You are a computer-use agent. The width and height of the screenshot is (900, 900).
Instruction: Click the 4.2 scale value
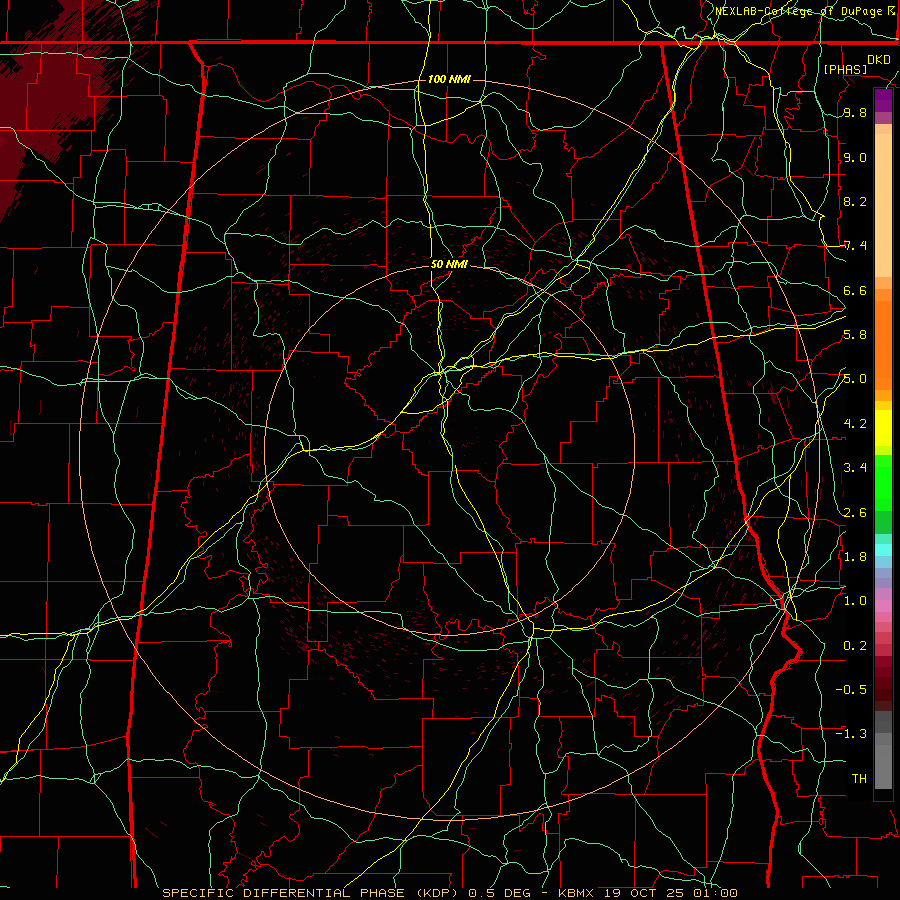855,424
